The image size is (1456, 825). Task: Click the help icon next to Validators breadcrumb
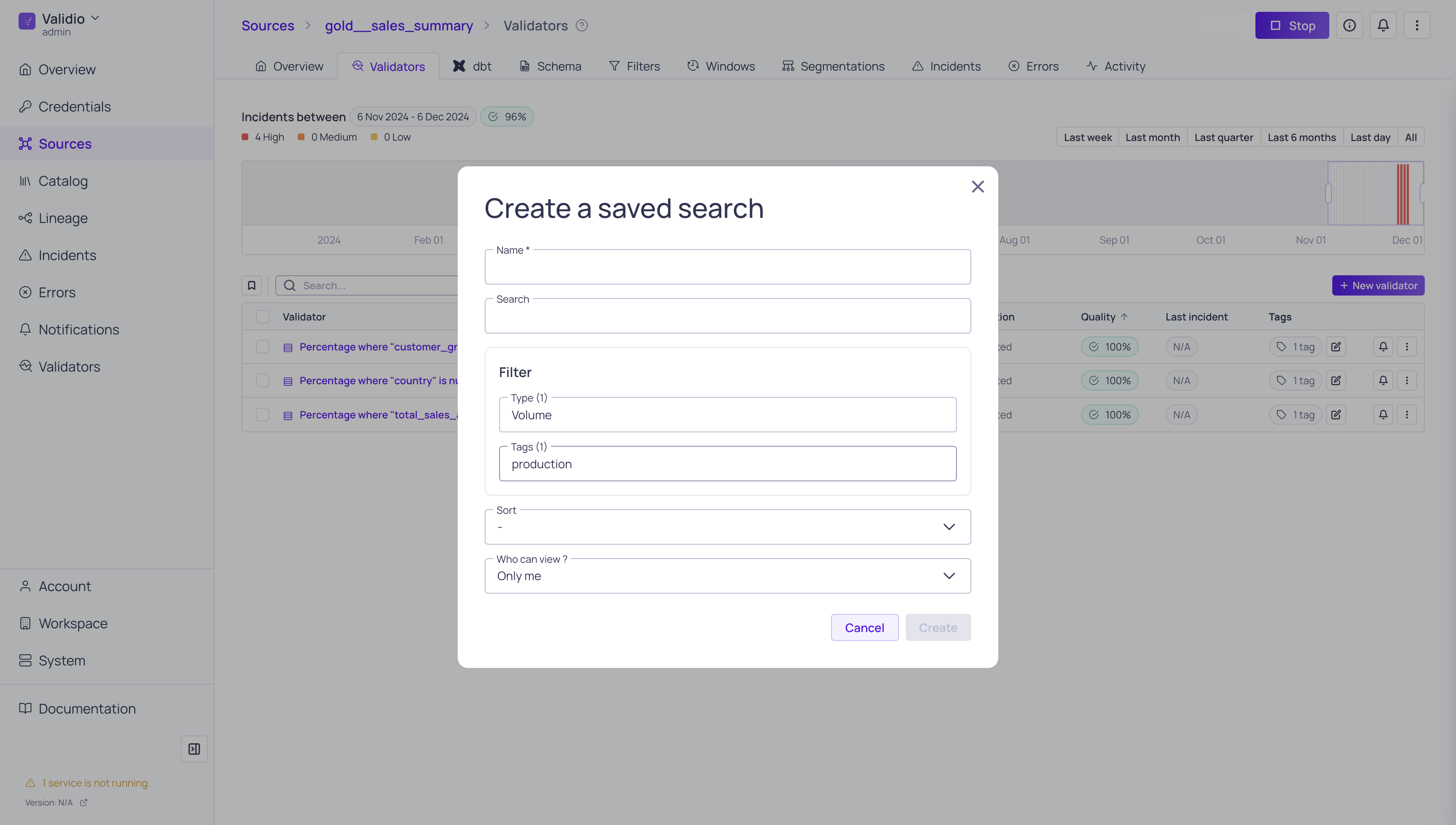581,25
